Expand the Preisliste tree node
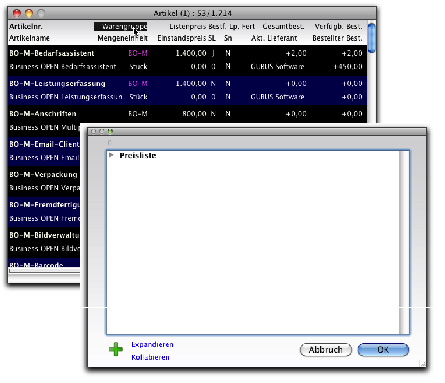Screen dimensions: 445x383 tap(111, 155)
